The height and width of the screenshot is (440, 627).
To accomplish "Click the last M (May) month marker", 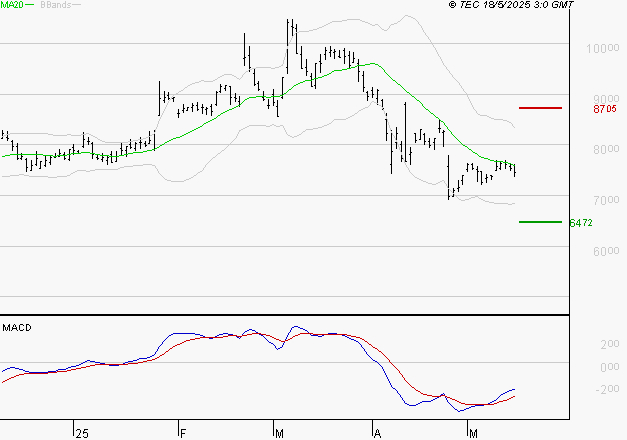I will [x=473, y=434].
